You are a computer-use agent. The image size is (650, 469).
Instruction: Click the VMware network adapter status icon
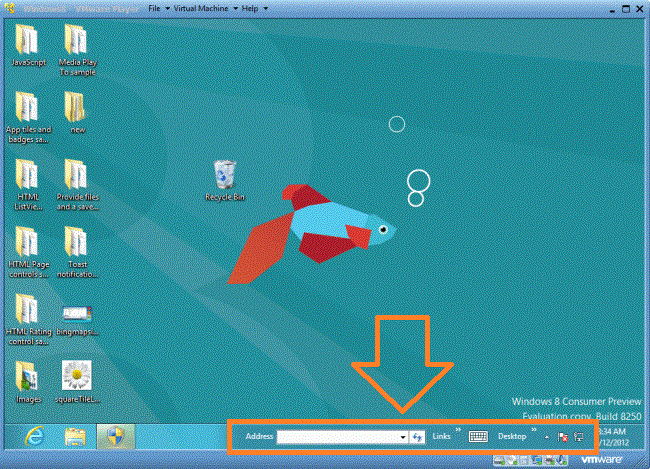click(x=537, y=460)
